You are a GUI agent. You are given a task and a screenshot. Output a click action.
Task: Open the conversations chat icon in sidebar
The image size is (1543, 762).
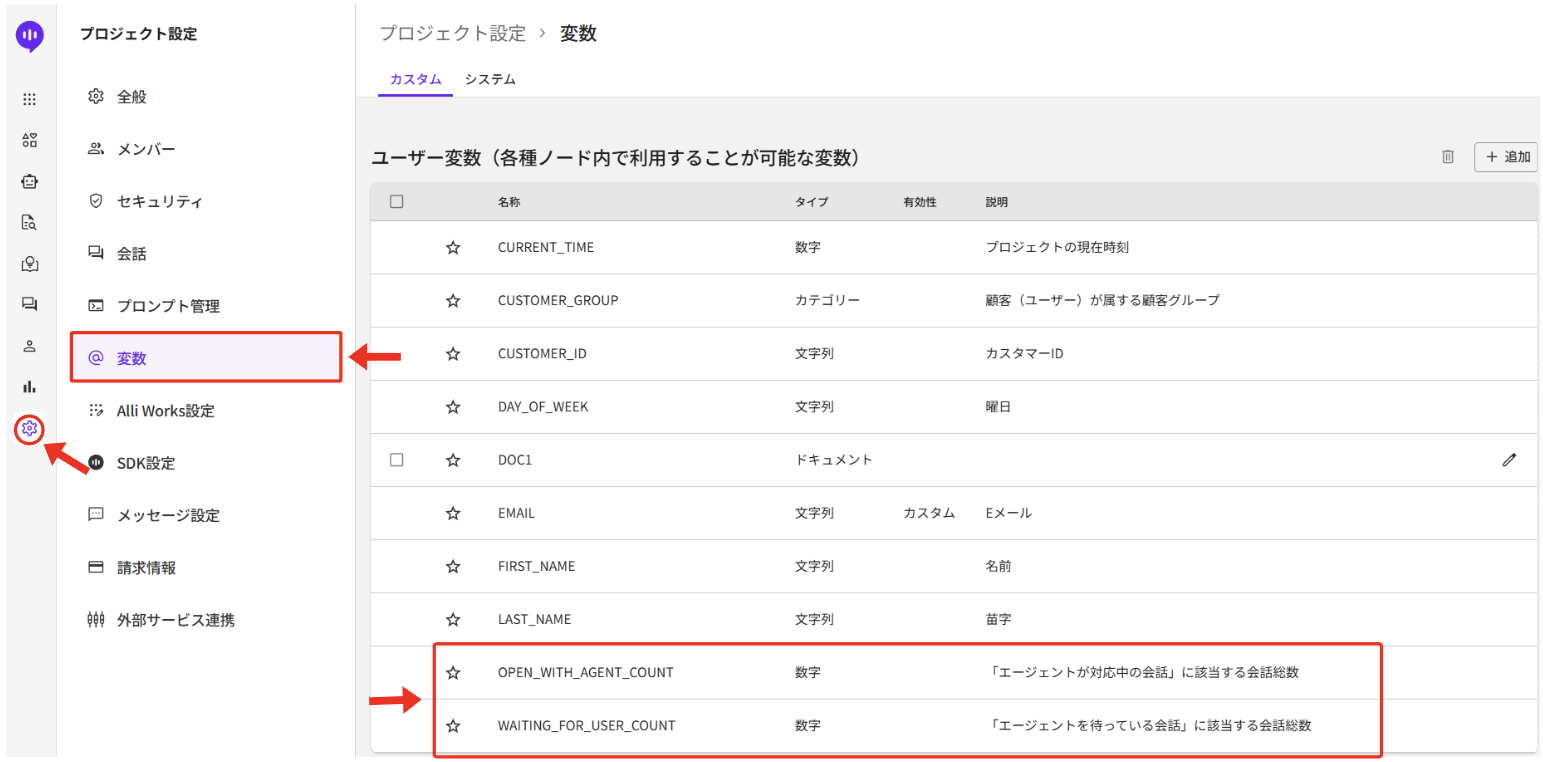[29, 304]
